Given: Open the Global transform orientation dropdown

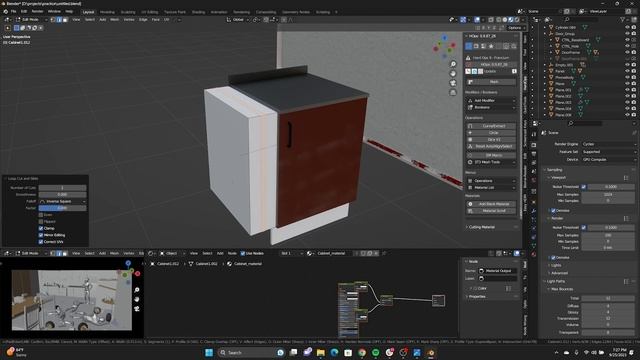Looking at the screenshot, I should pos(238,20).
